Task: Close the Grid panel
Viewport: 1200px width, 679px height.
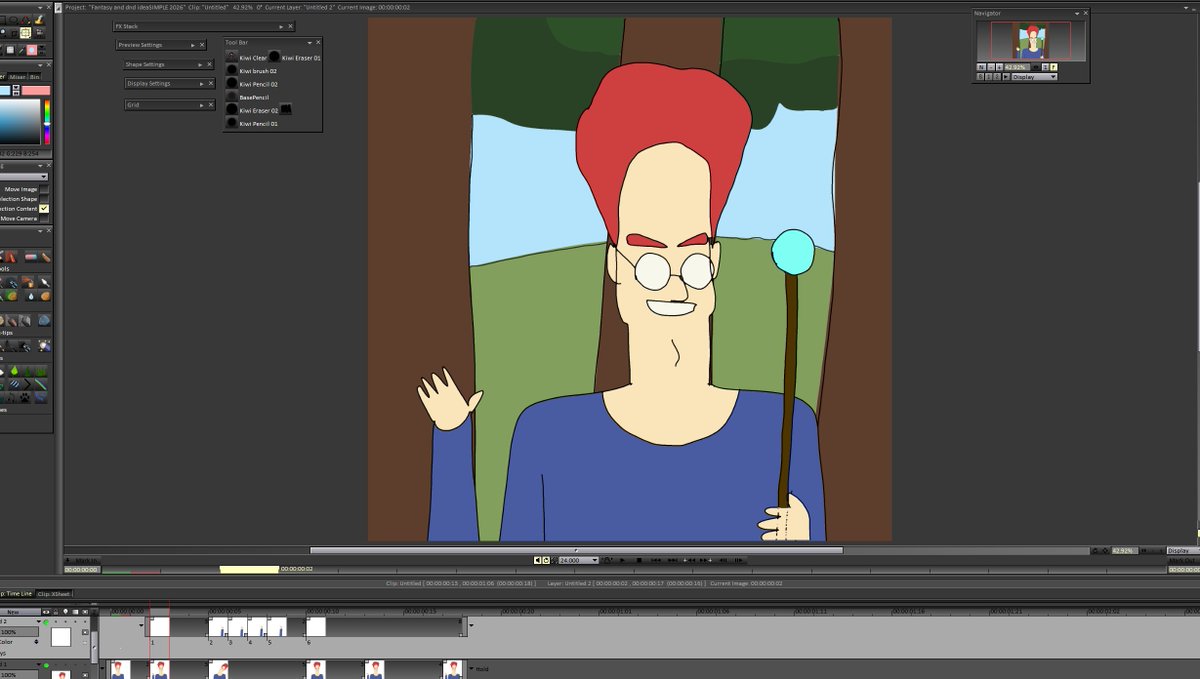Action: (210, 104)
